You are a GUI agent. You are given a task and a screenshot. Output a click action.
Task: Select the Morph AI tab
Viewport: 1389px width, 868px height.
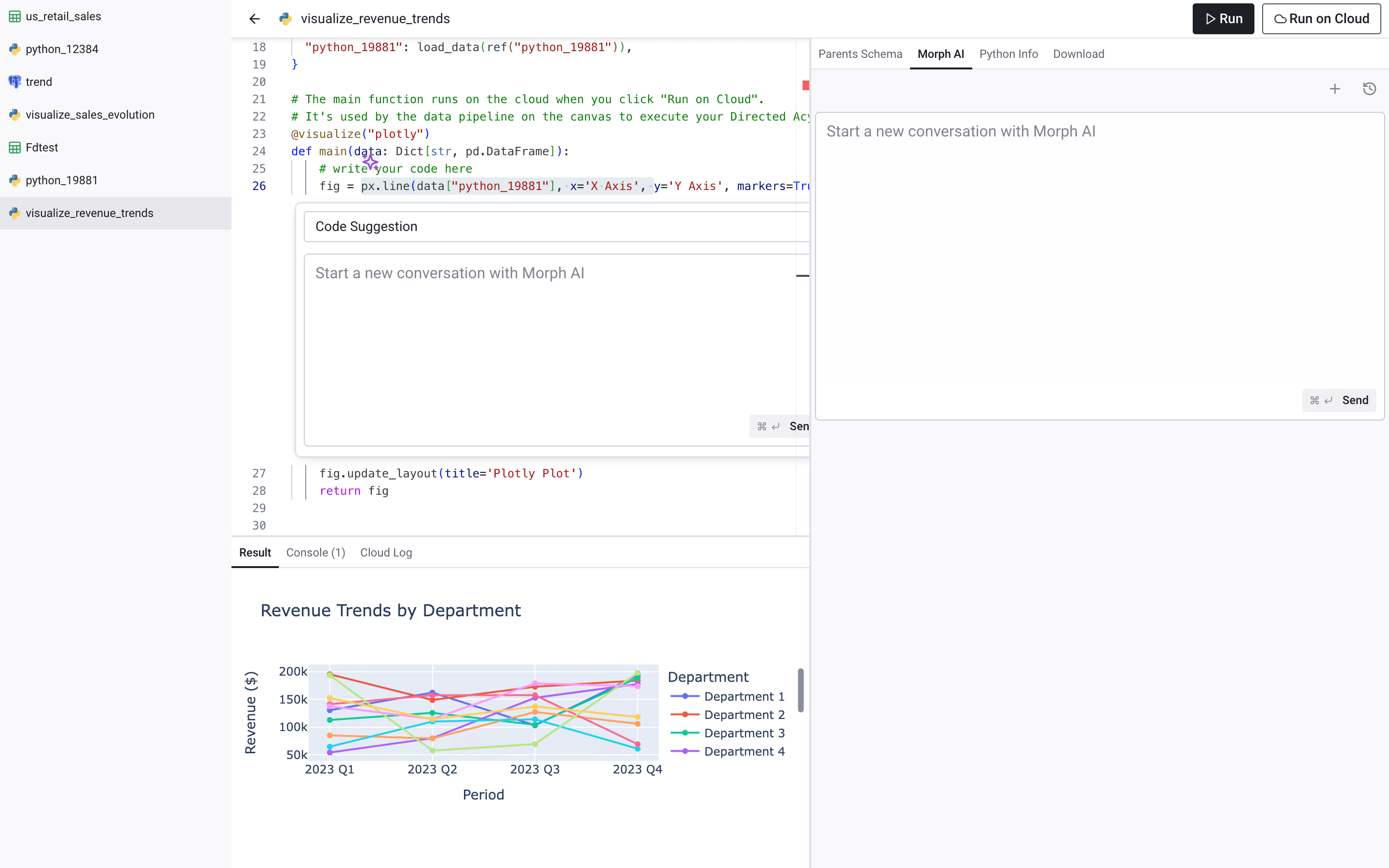(x=940, y=54)
